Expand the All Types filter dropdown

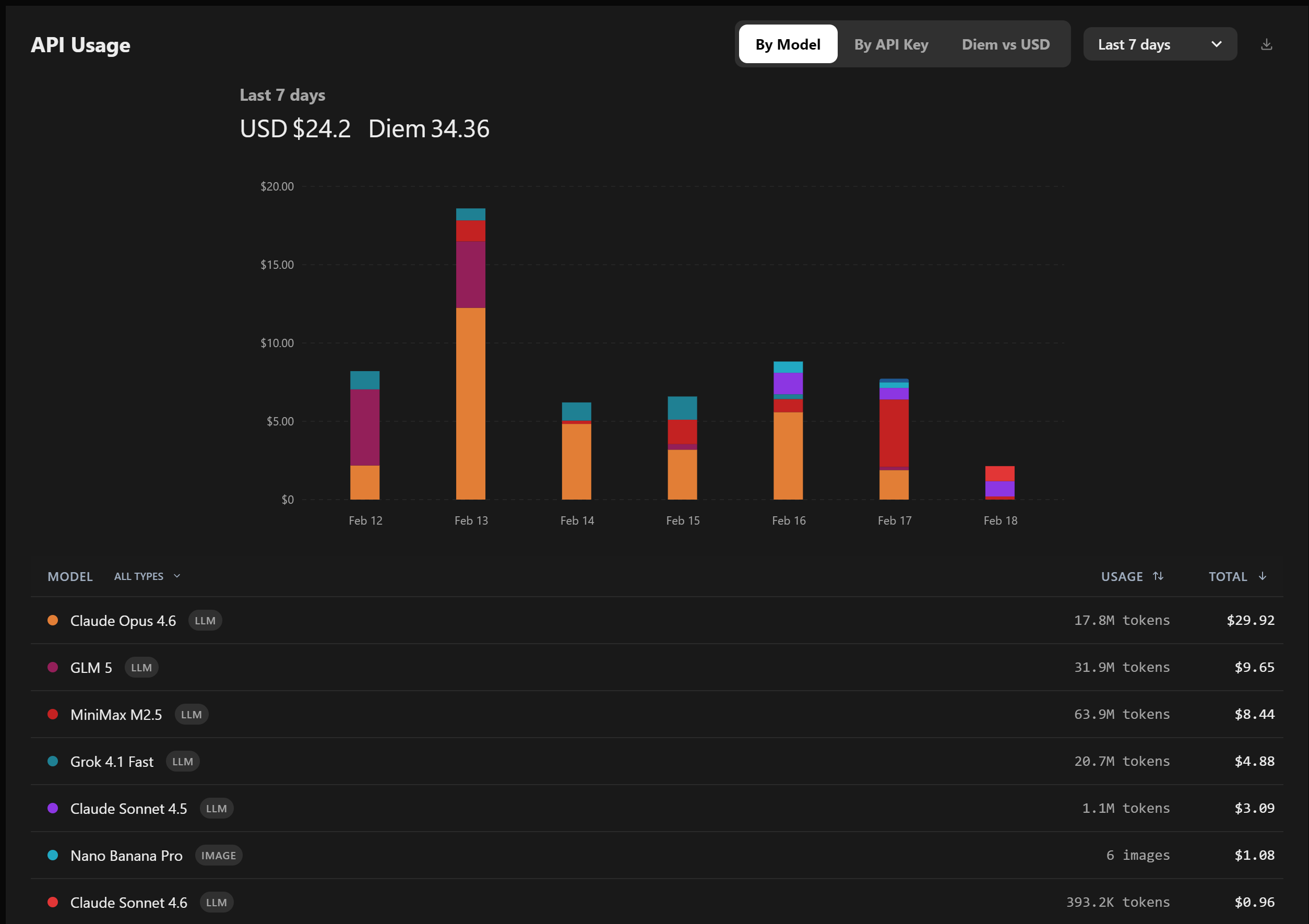point(138,577)
